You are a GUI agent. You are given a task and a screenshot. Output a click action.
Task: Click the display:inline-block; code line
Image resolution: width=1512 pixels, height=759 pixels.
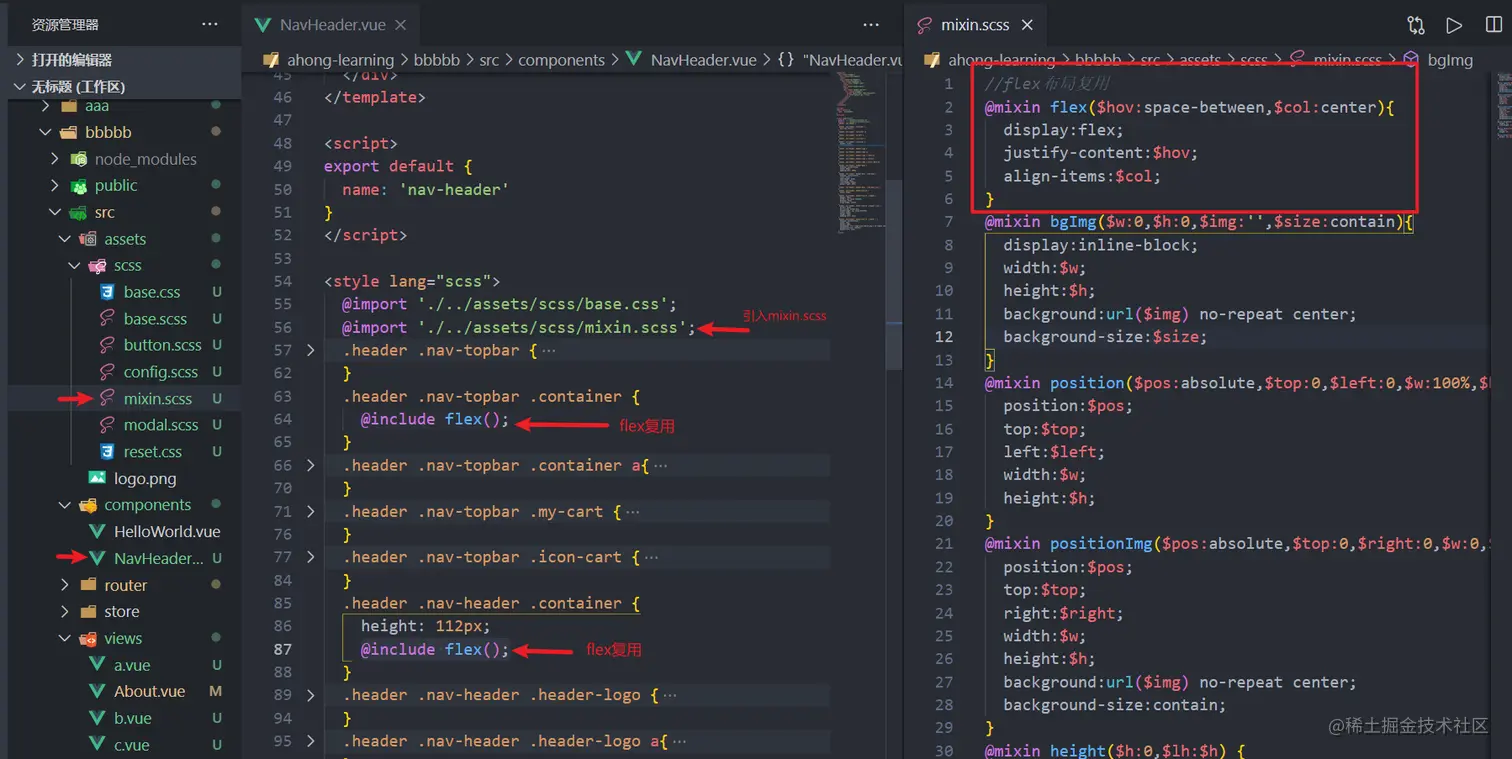click(x=1101, y=245)
